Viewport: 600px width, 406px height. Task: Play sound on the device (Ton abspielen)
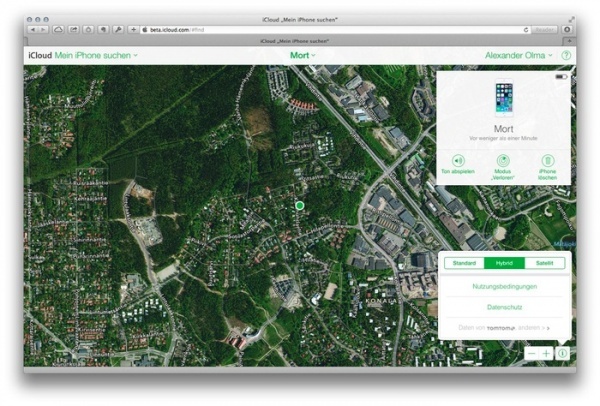(458, 161)
